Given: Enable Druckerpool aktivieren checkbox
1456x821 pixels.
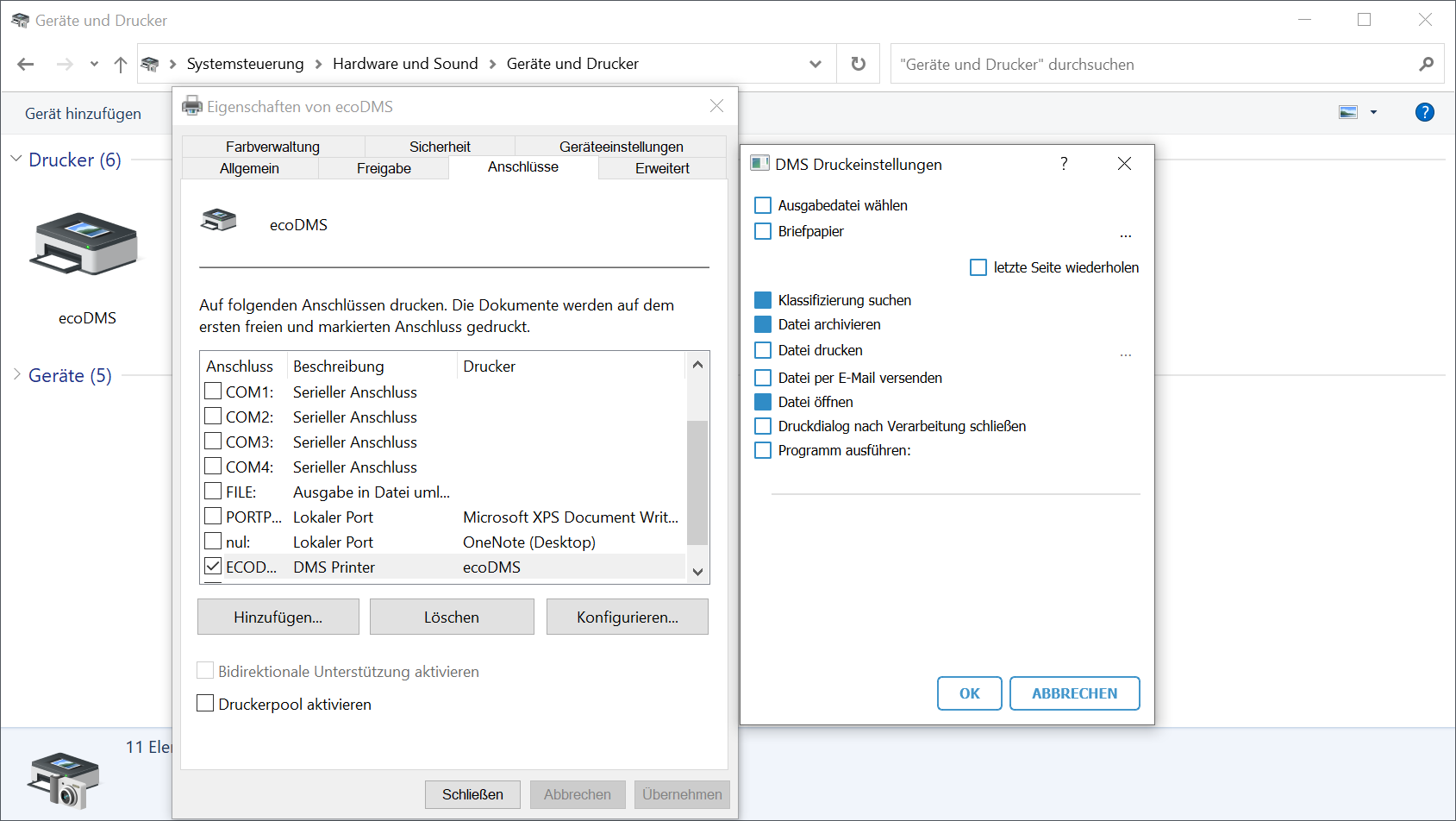Looking at the screenshot, I should (x=205, y=704).
